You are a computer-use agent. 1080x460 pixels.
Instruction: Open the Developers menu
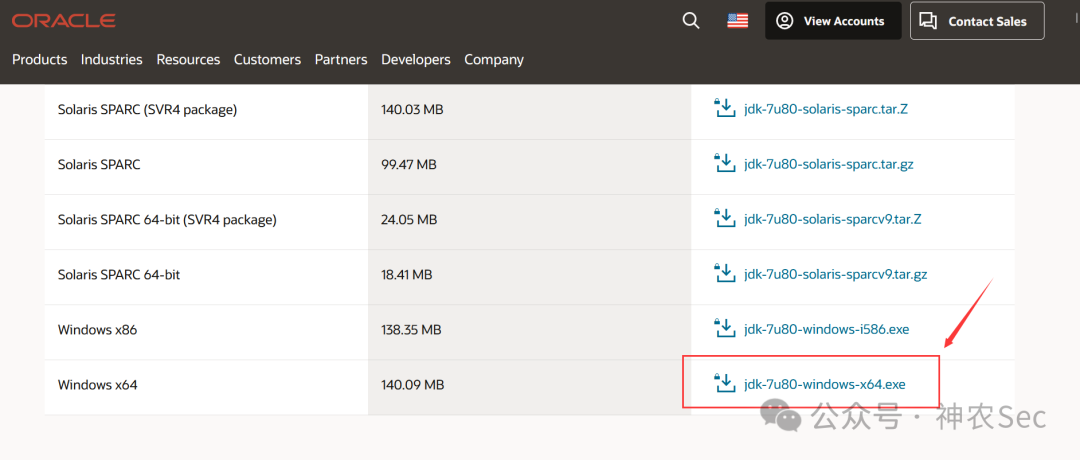tap(416, 60)
